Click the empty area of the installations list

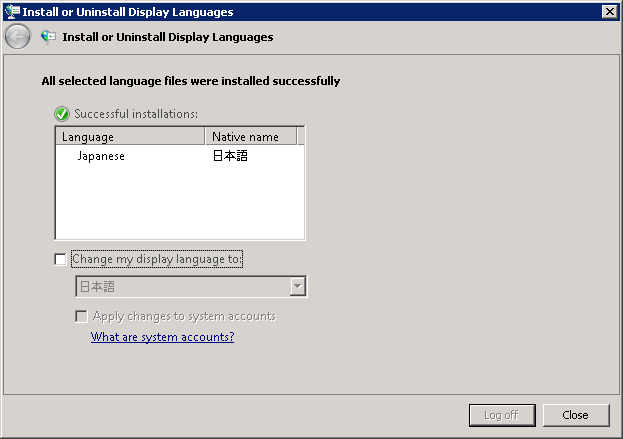(x=180, y=205)
